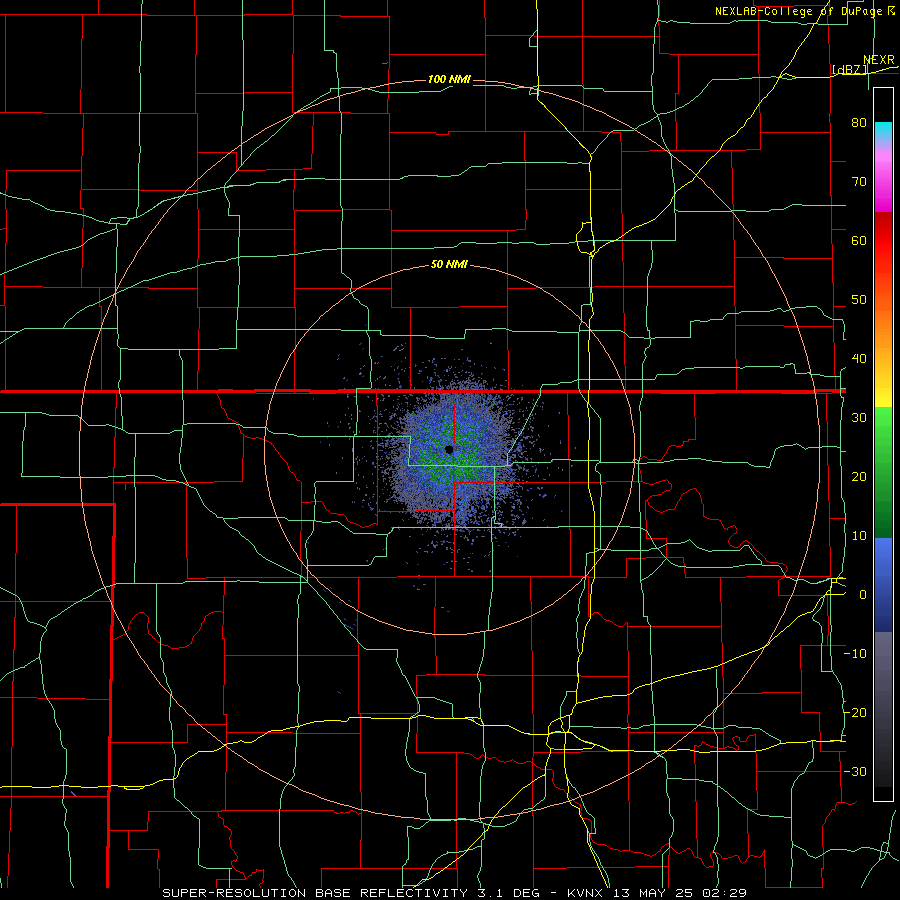Click the "100 NMI" range ring label
The image size is (900, 900).
tap(449, 79)
